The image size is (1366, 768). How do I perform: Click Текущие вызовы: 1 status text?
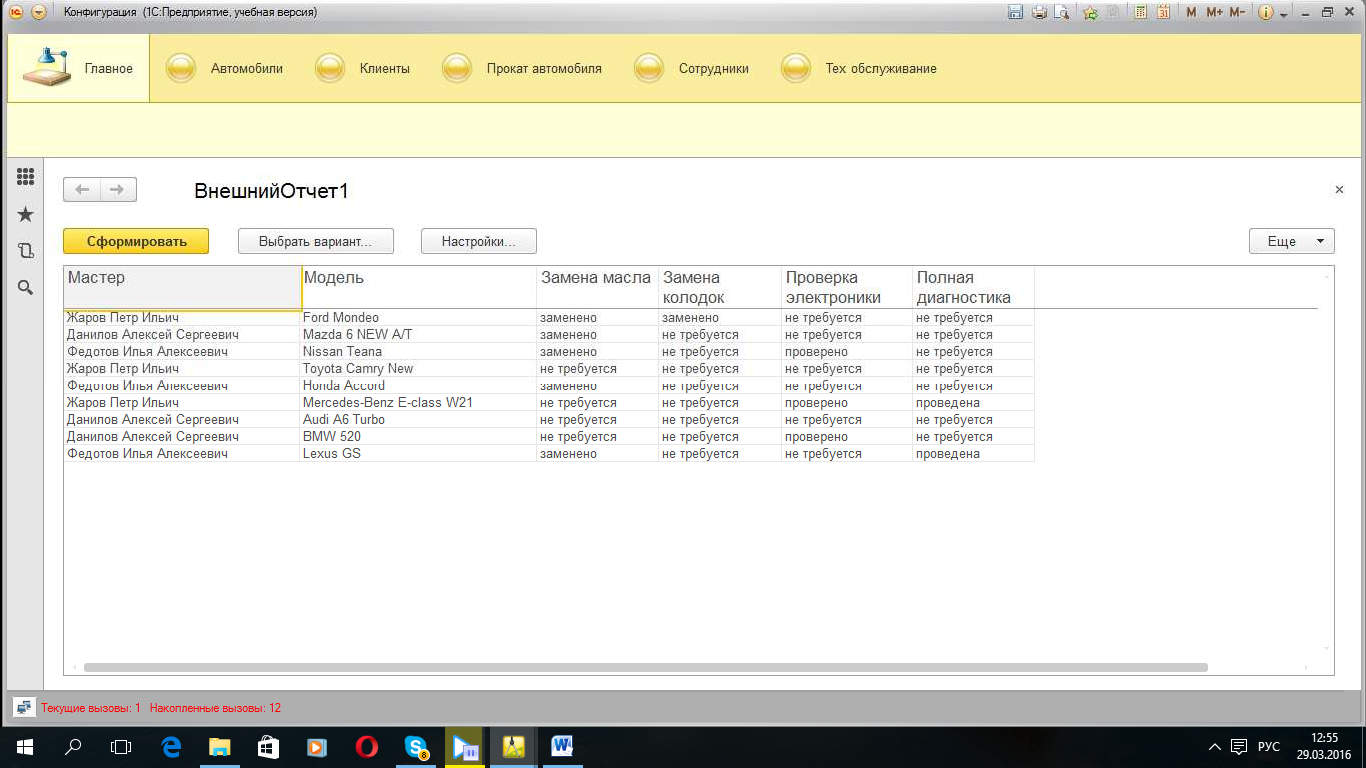point(91,708)
